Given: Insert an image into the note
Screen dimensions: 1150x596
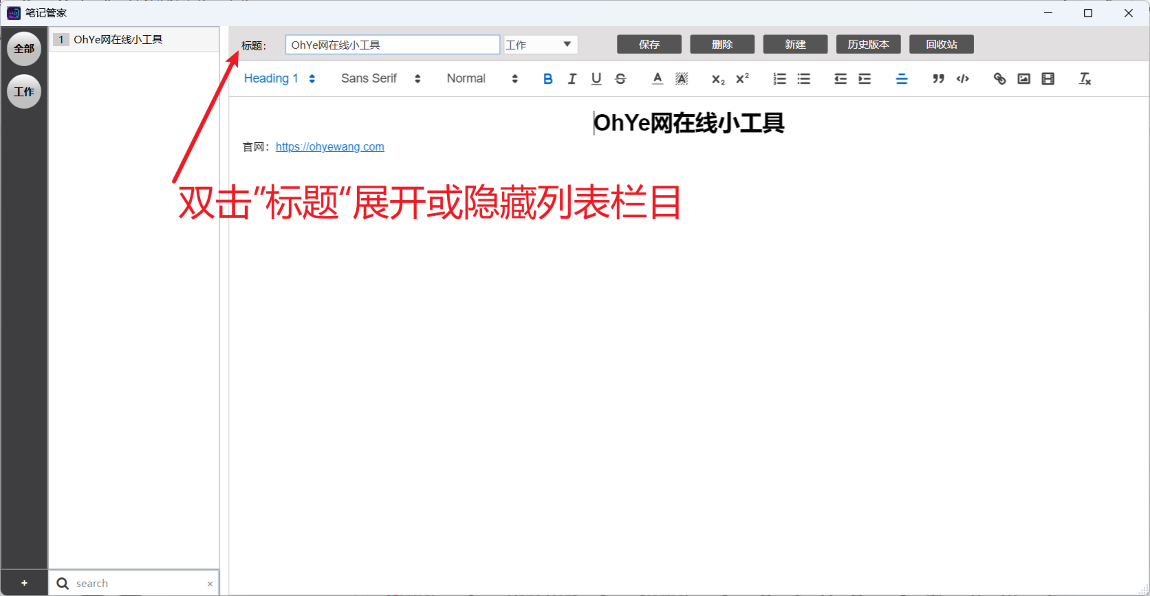Looking at the screenshot, I should click(x=1023, y=79).
